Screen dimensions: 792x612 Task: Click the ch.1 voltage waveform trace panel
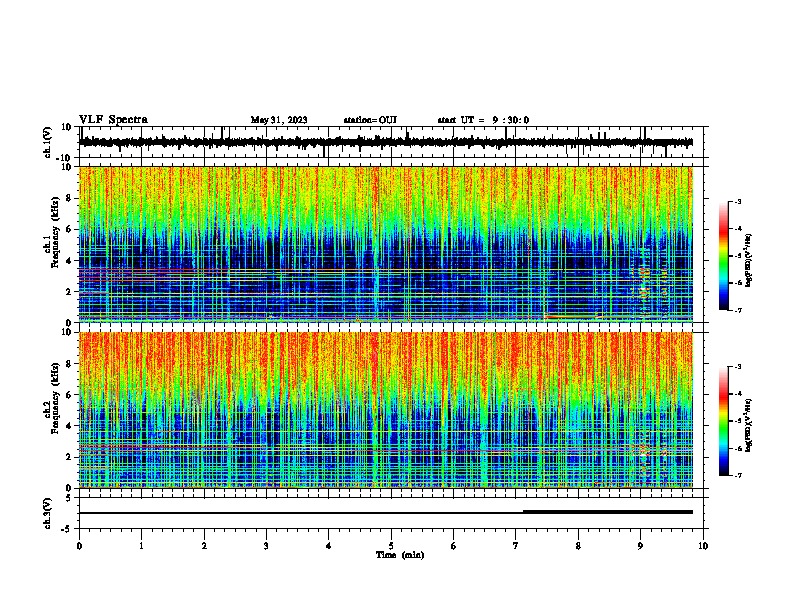pos(391,142)
